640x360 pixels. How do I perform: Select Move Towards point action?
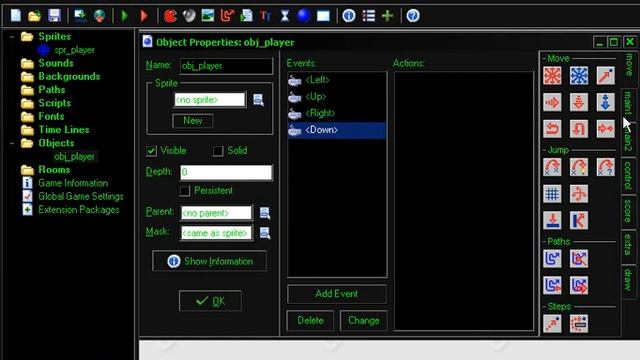(x=605, y=76)
